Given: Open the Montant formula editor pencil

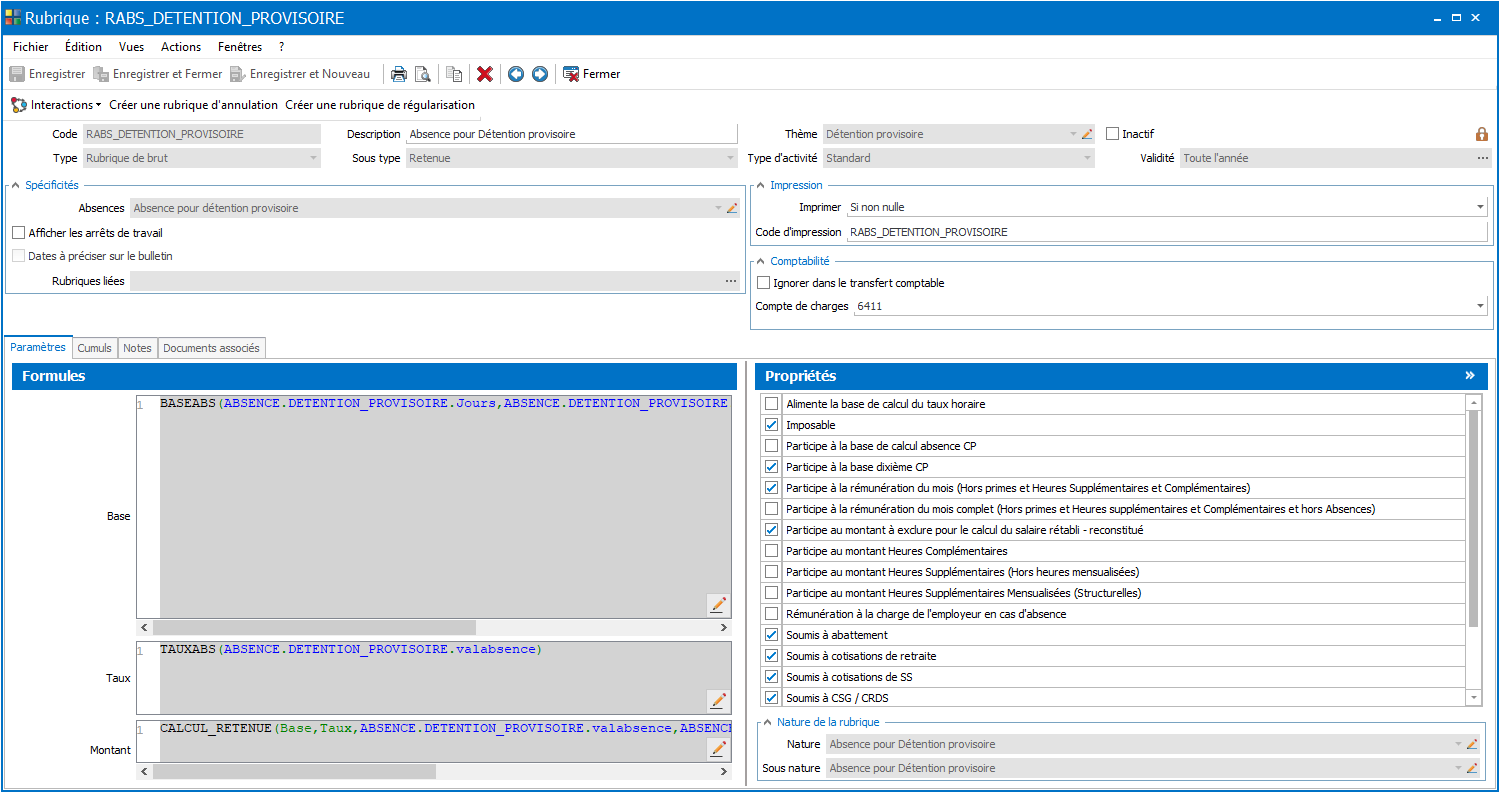Looking at the screenshot, I should [x=718, y=748].
